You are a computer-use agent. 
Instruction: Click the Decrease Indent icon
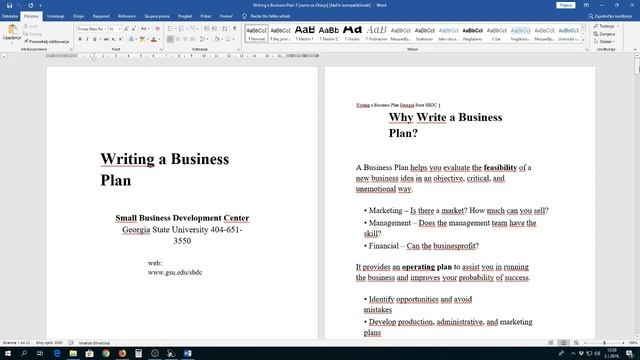(207, 29)
